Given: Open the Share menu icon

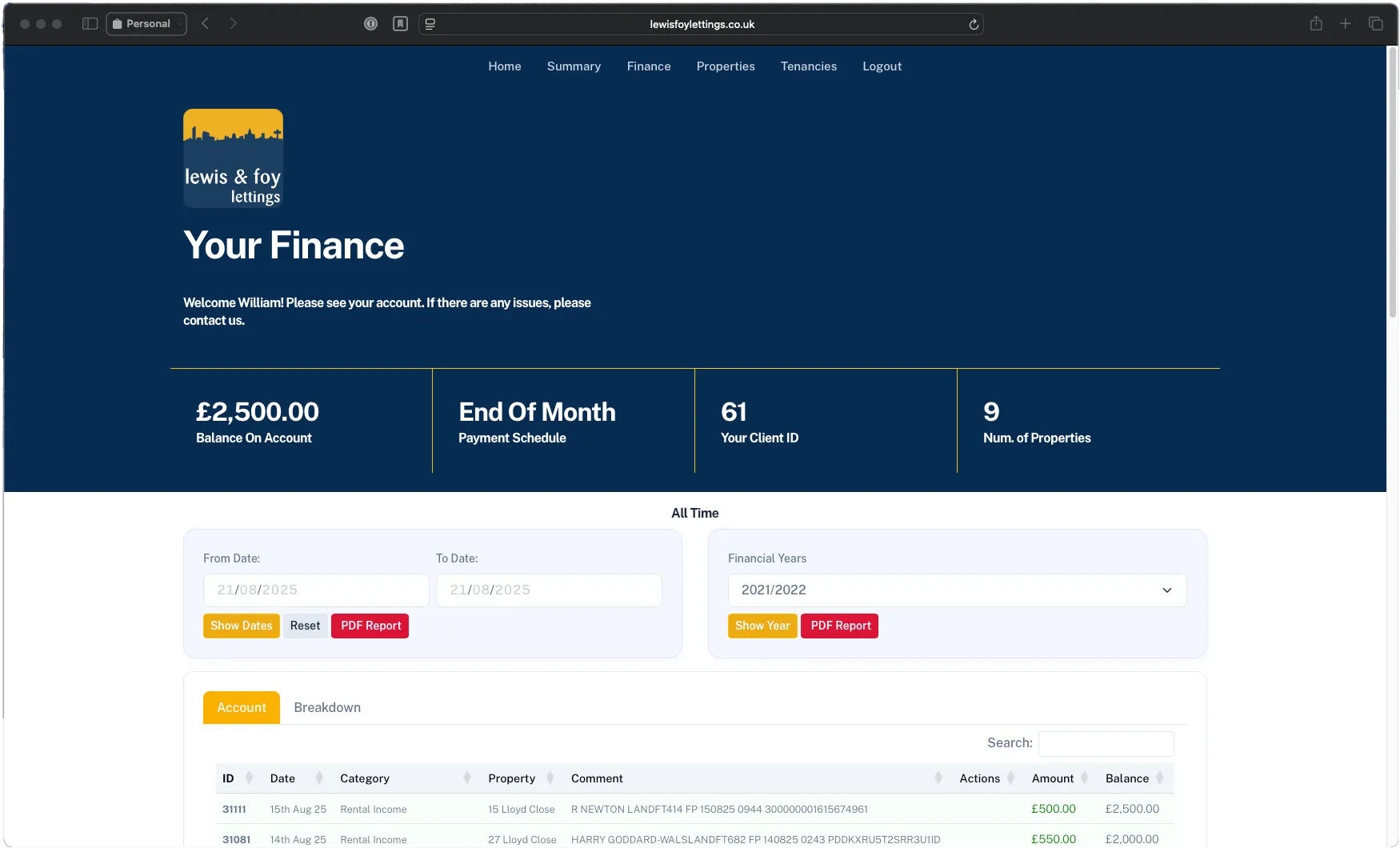Looking at the screenshot, I should coord(1316,23).
